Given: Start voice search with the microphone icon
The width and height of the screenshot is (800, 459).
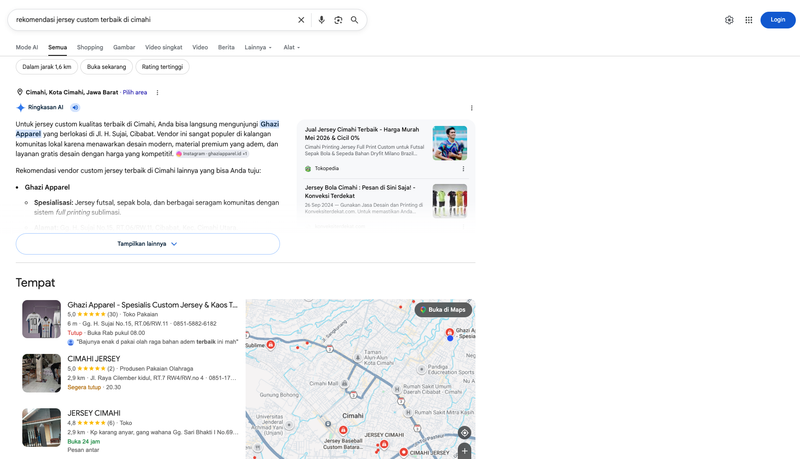Looking at the screenshot, I should click(x=321, y=20).
